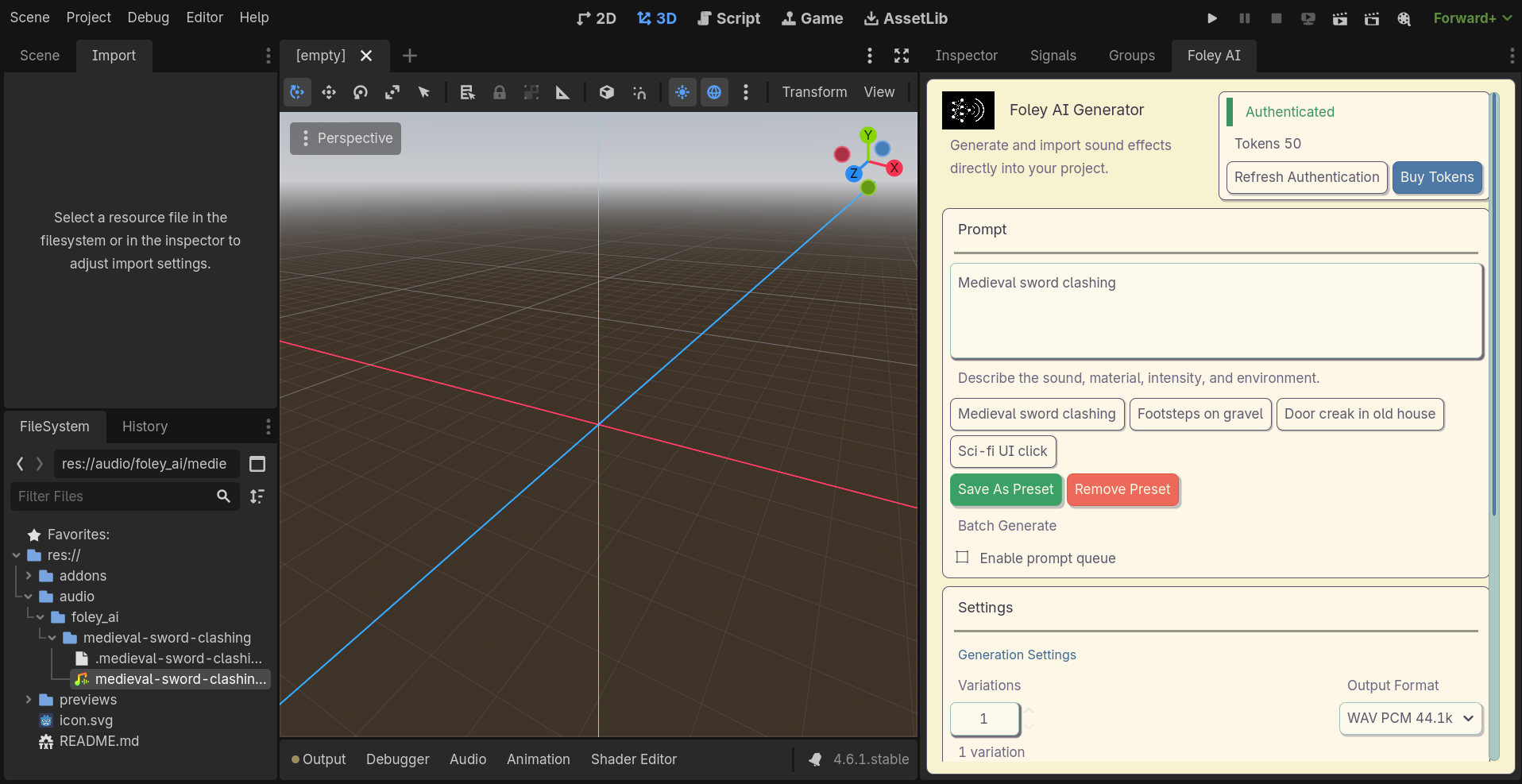
Task: Lock the selected node in the viewport
Action: (x=499, y=92)
